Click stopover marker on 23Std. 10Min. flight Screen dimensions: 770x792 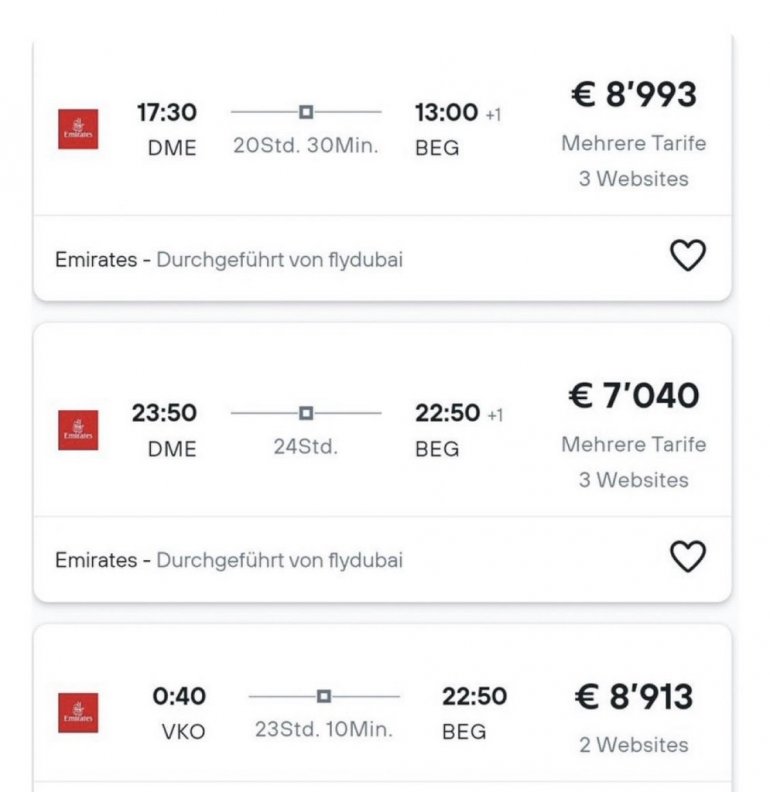(x=323, y=695)
